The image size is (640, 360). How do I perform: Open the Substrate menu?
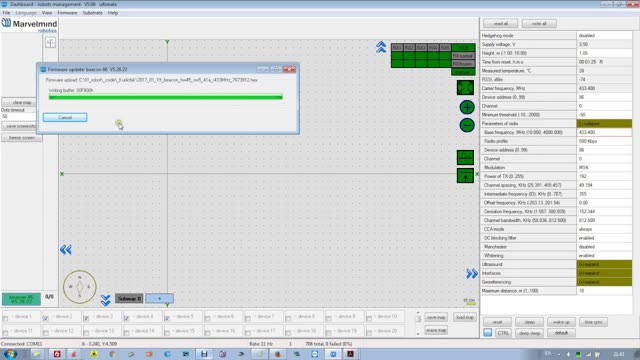(x=92, y=13)
